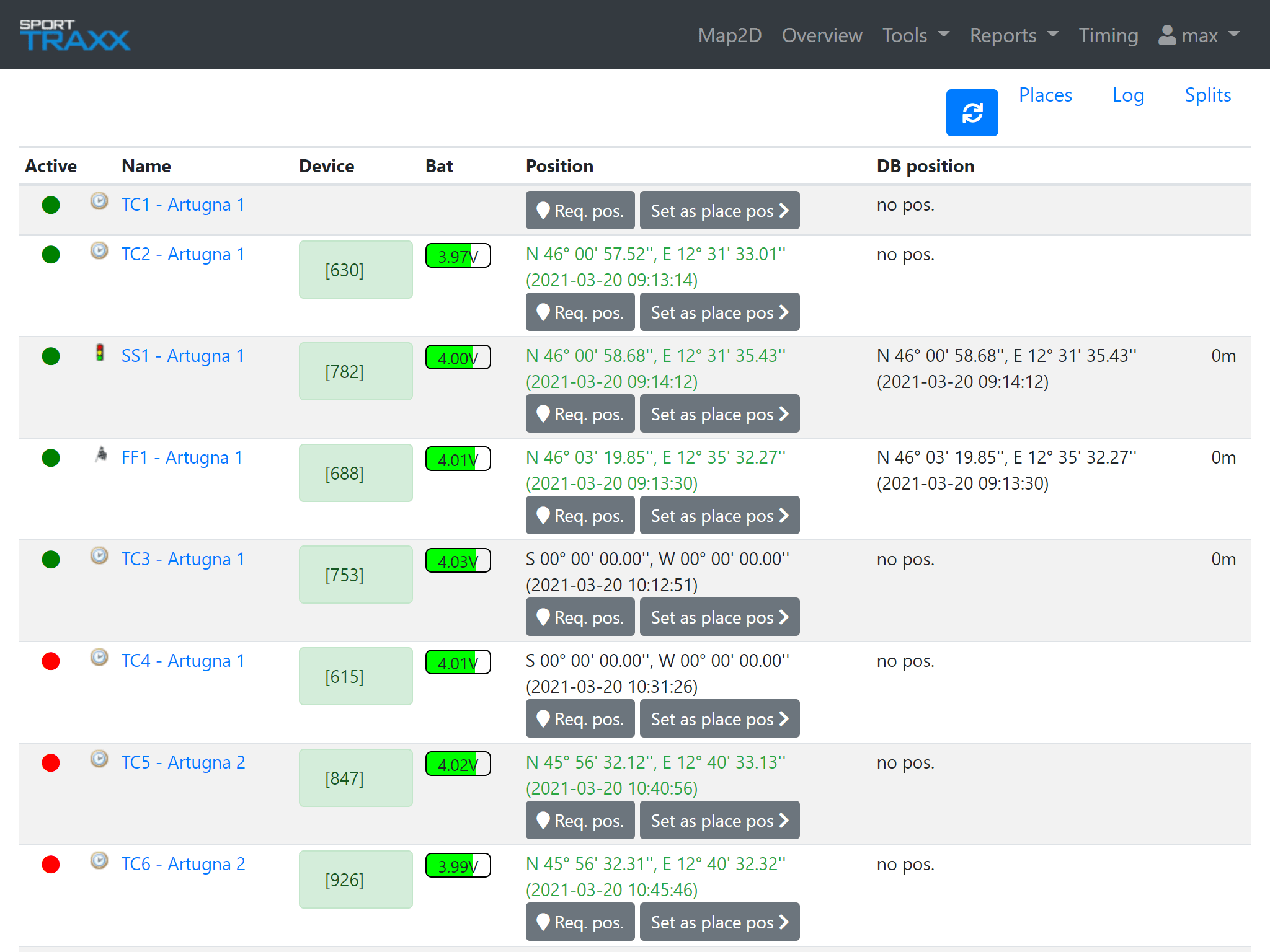
Task: Click the clock icon beside TC1 - Artugna 1
Action: click(99, 201)
